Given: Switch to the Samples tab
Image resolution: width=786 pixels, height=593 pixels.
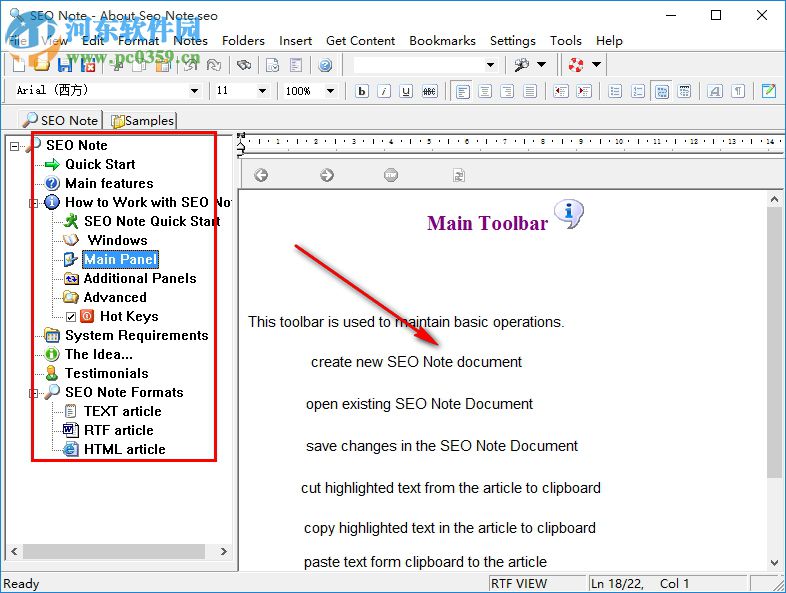Looking at the screenshot, I should point(143,120).
